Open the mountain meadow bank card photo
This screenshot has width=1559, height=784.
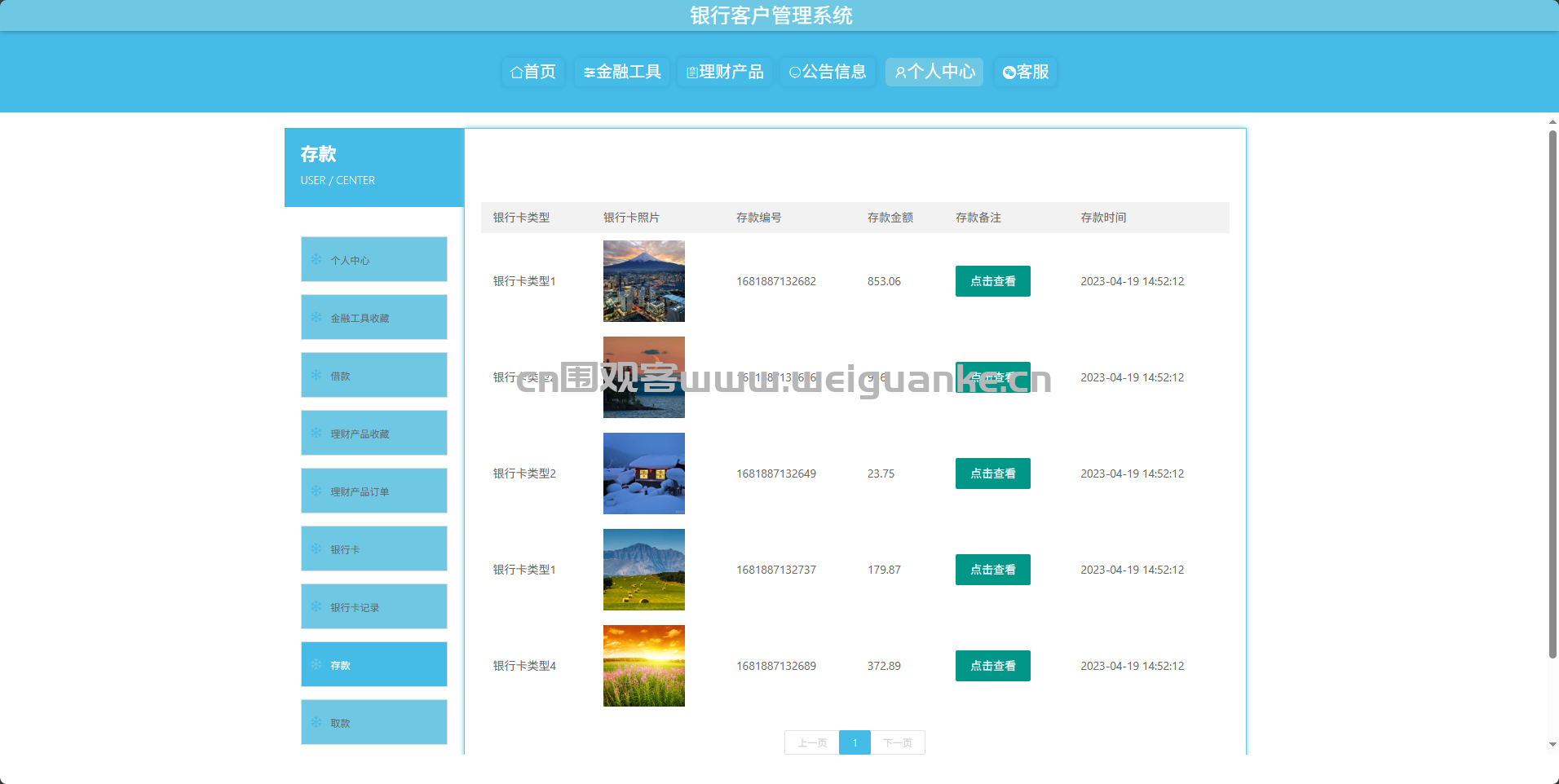(x=644, y=570)
